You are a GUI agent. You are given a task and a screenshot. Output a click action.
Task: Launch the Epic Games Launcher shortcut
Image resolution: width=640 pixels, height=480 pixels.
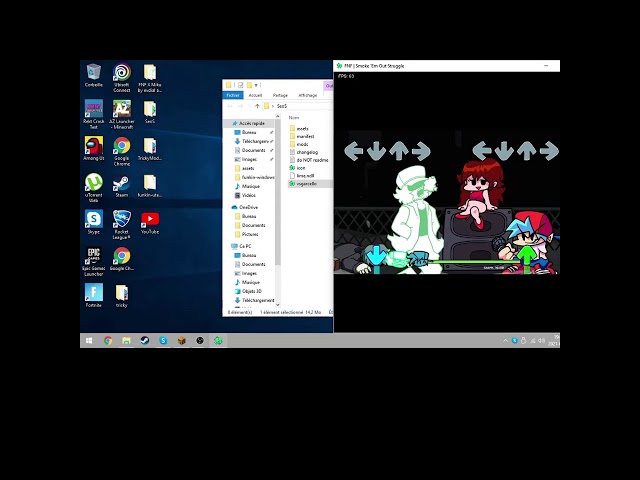(x=93, y=256)
